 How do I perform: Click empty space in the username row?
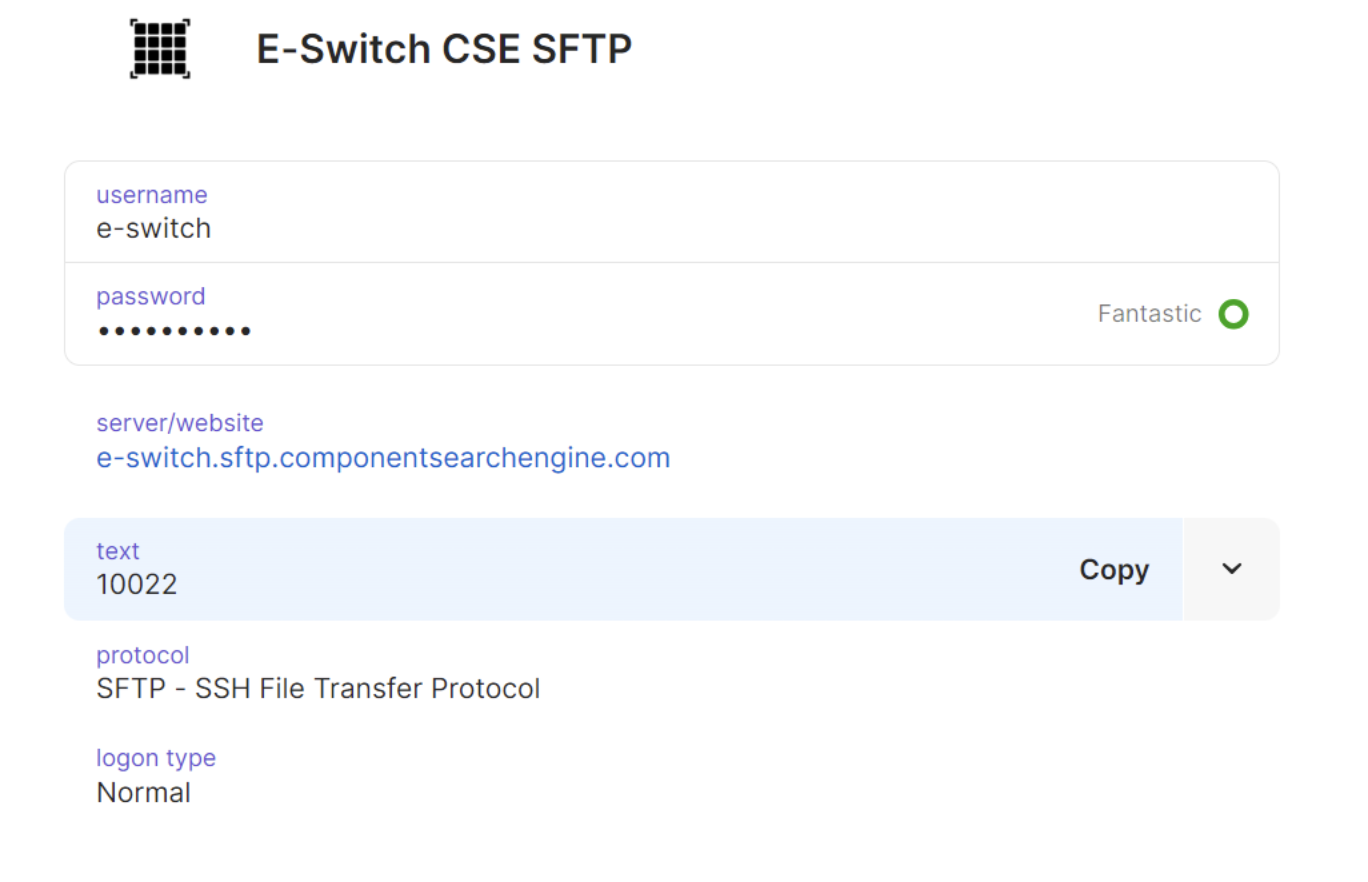[x=700, y=212]
